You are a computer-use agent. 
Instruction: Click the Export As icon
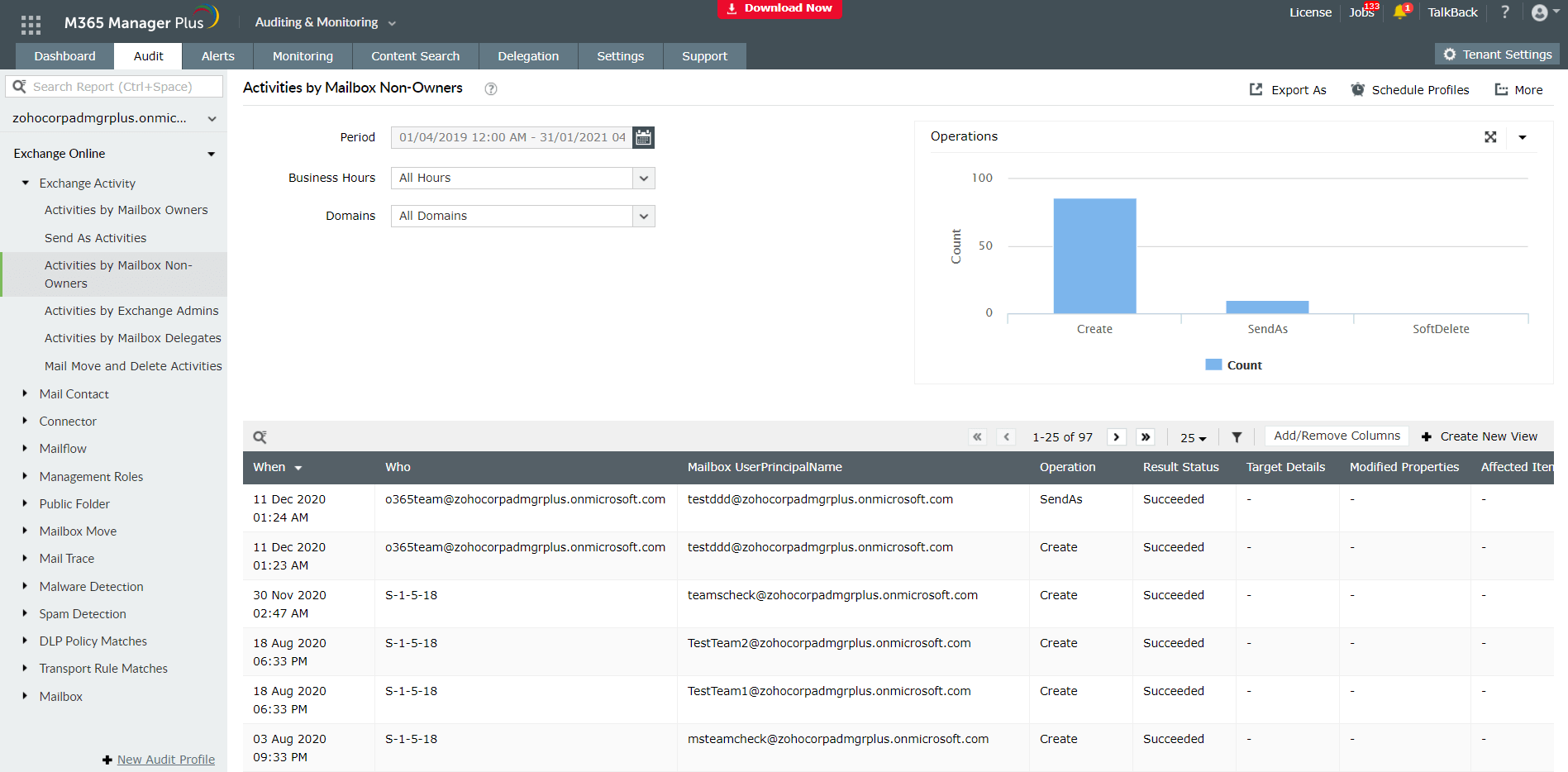1256,89
